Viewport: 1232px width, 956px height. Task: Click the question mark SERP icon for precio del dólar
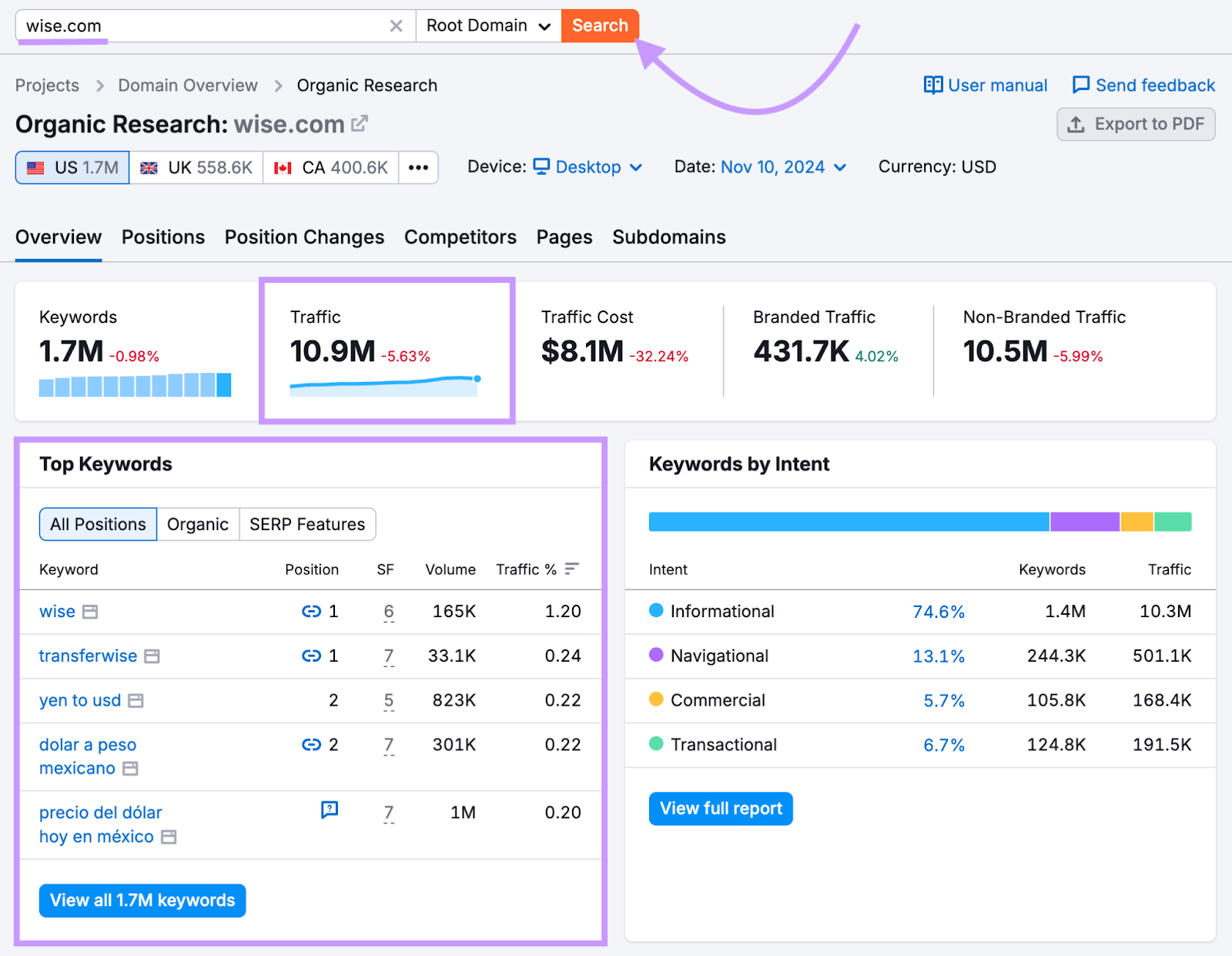click(330, 810)
